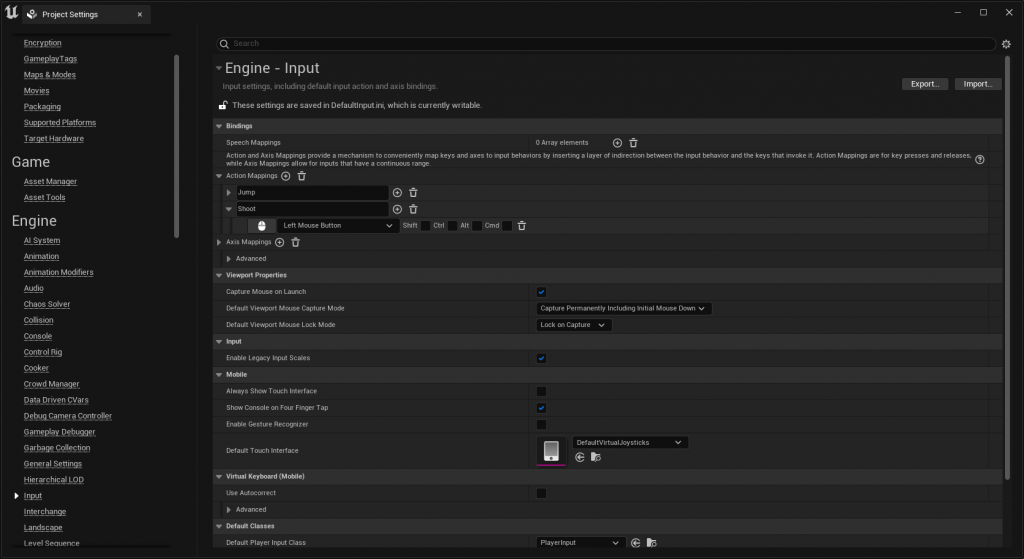Open Asset Manager settings
Screen dimensions: 1024x559
[50, 182]
